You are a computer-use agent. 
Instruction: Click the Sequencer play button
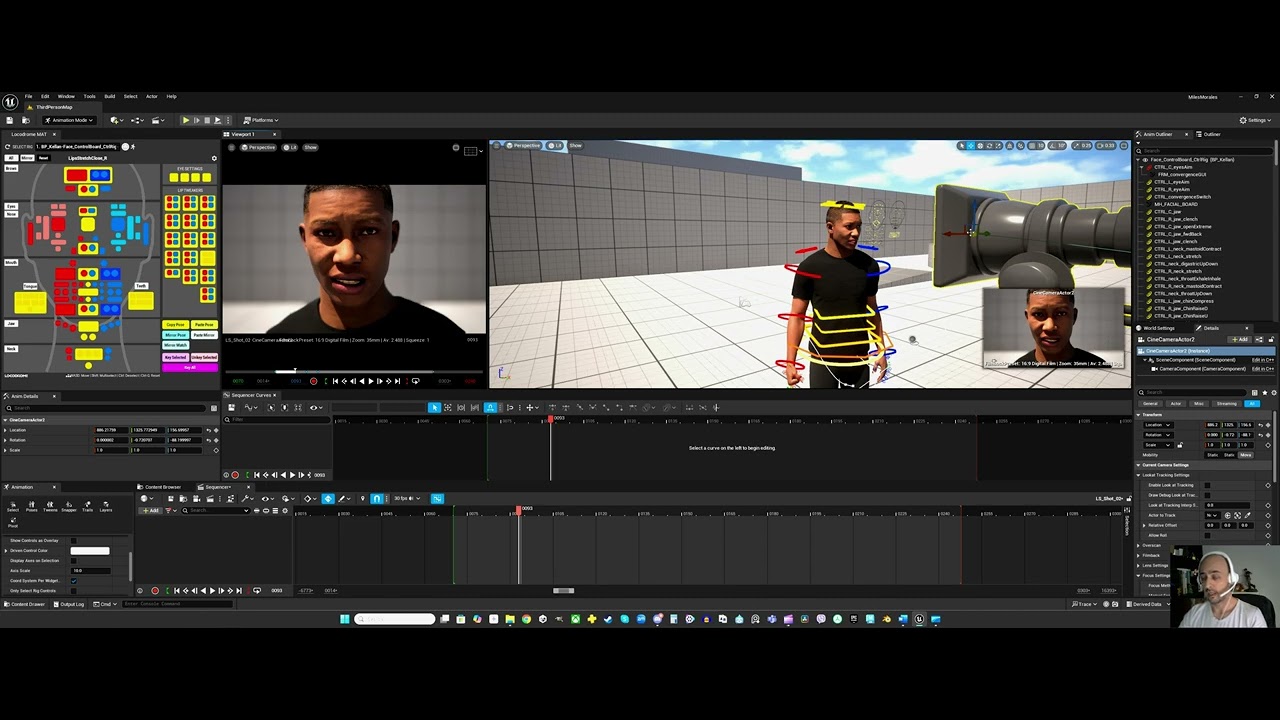click(x=212, y=590)
